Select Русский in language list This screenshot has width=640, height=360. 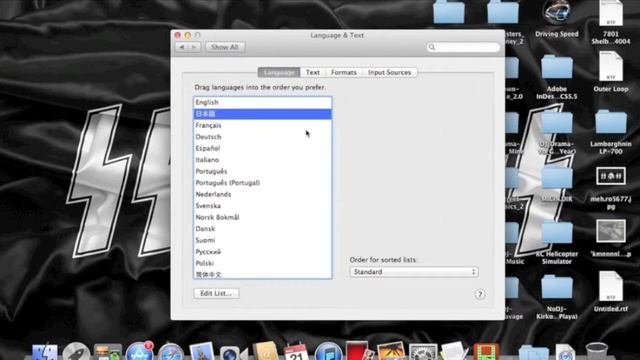point(263,251)
